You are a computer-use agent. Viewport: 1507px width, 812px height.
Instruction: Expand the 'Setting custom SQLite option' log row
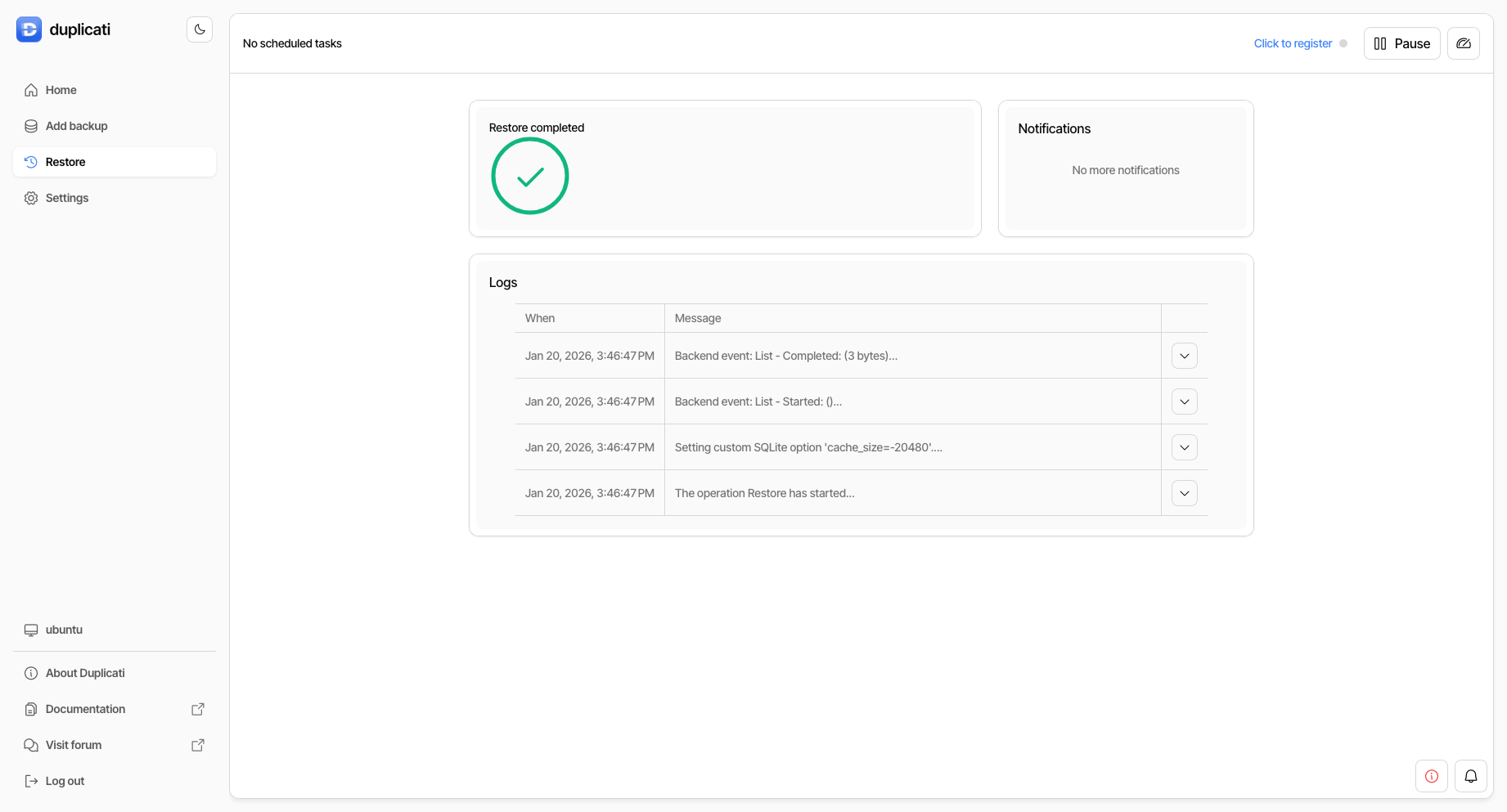(1184, 446)
